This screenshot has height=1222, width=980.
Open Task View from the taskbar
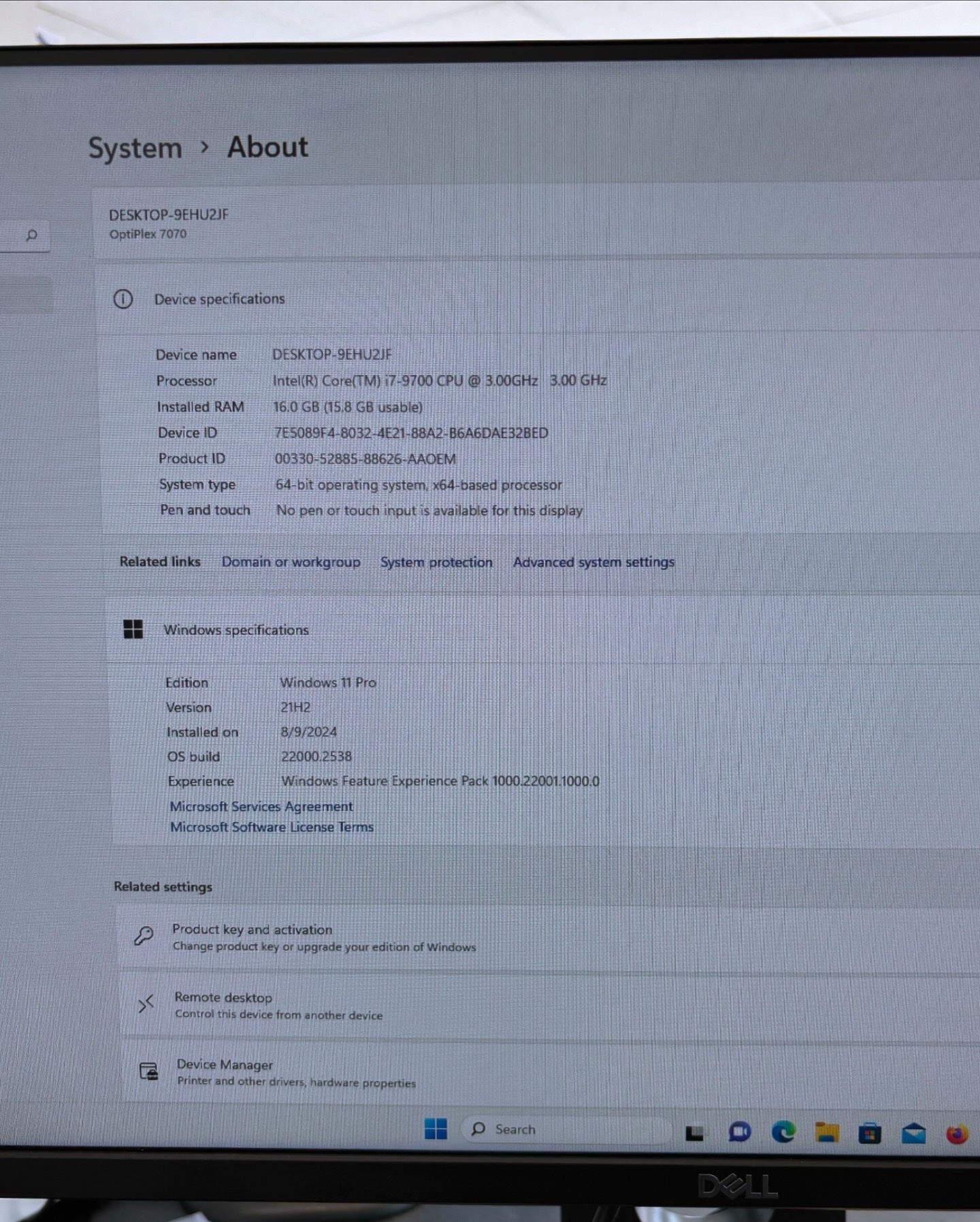click(694, 1132)
